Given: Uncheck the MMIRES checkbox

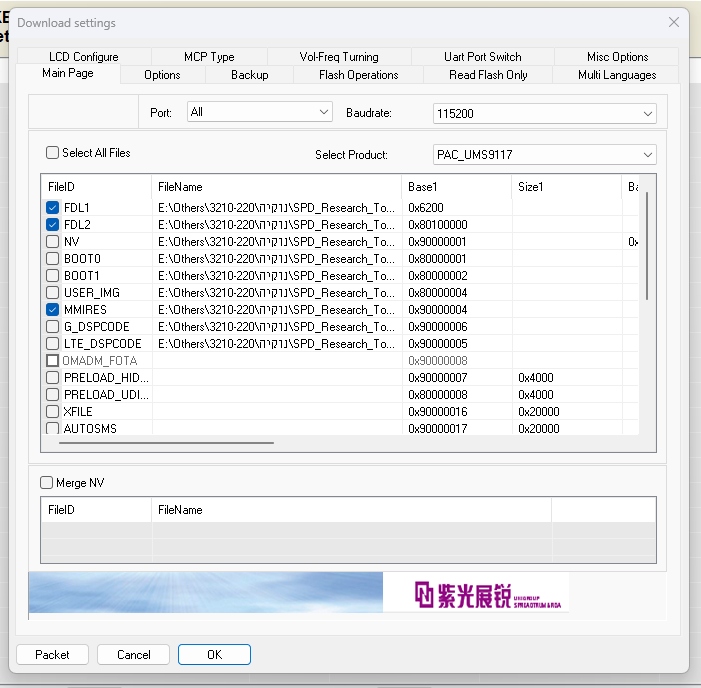Looking at the screenshot, I should [52, 310].
